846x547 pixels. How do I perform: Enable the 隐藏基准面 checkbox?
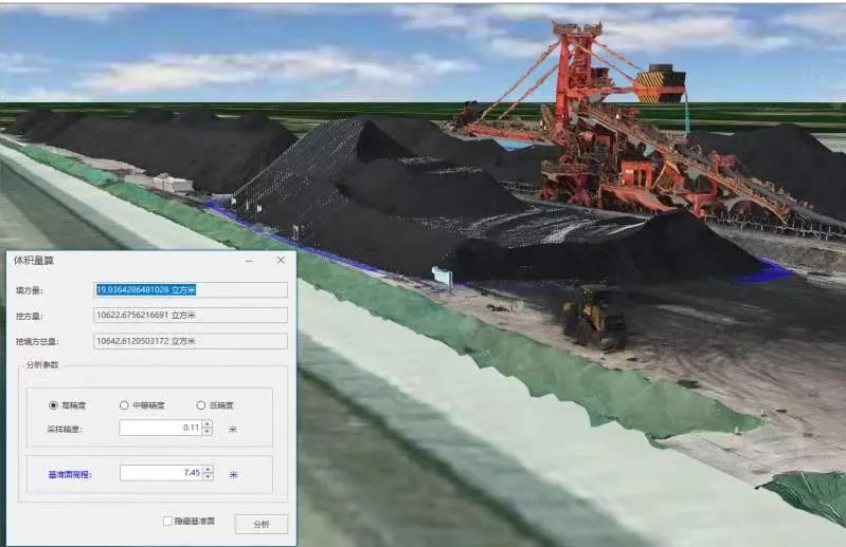point(168,521)
